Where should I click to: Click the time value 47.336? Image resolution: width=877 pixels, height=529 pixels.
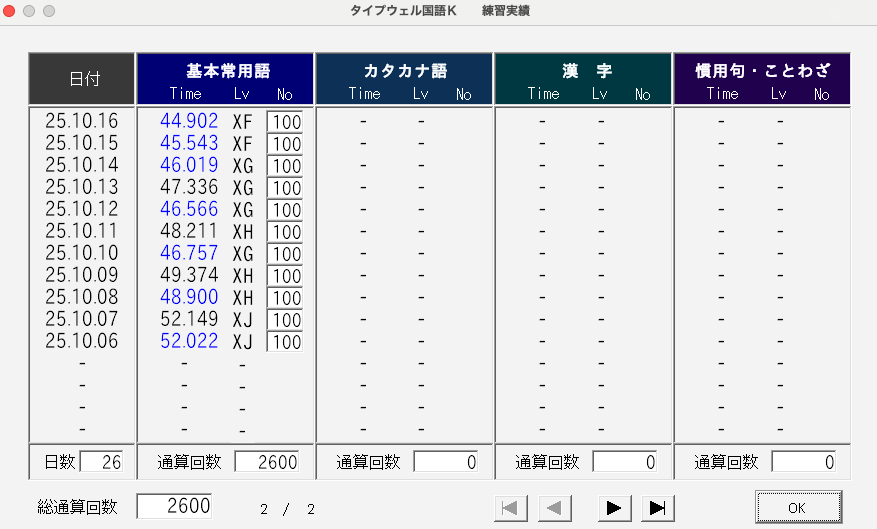(189, 187)
